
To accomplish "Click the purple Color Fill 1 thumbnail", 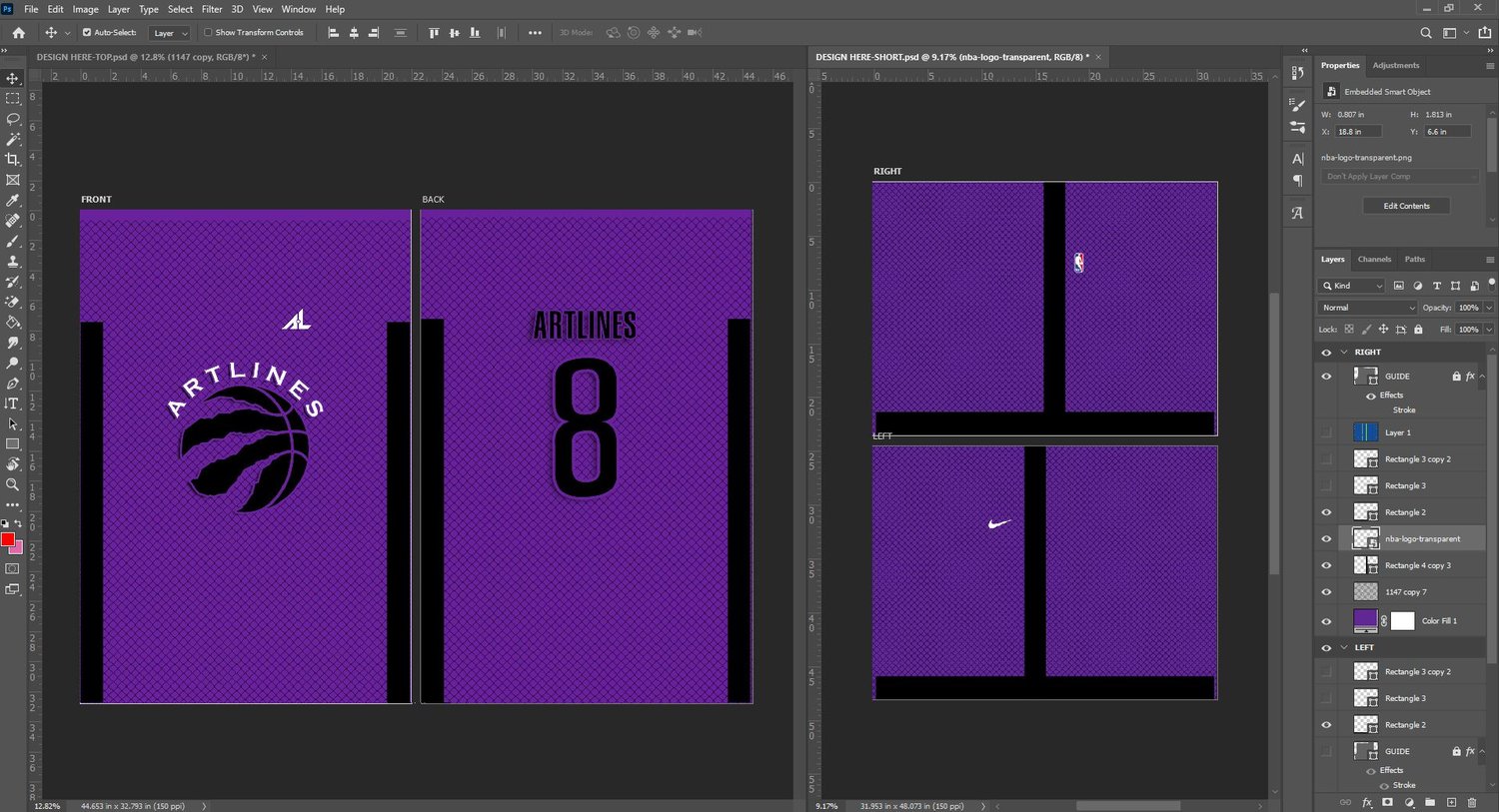I will (1365, 621).
